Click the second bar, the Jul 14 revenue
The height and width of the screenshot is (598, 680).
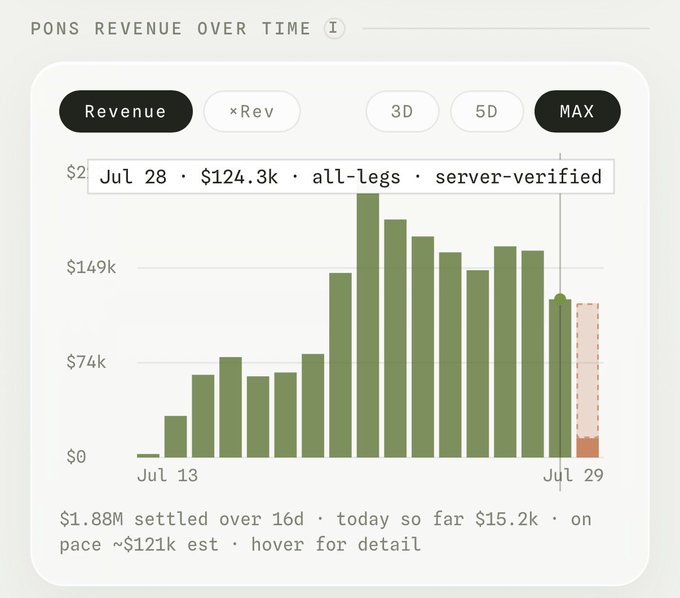click(176, 437)
